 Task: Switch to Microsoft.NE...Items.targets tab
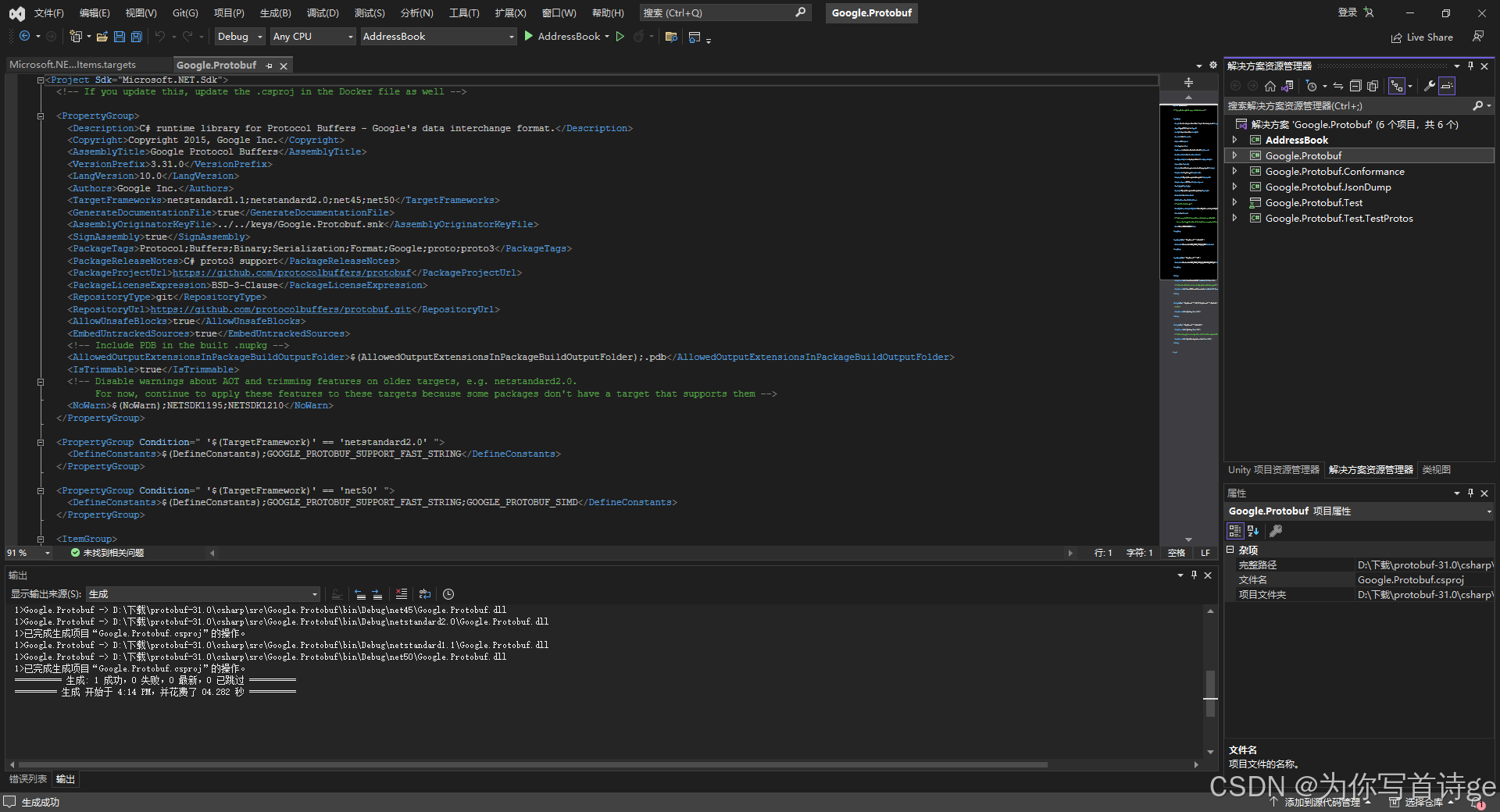pos(73,65)
